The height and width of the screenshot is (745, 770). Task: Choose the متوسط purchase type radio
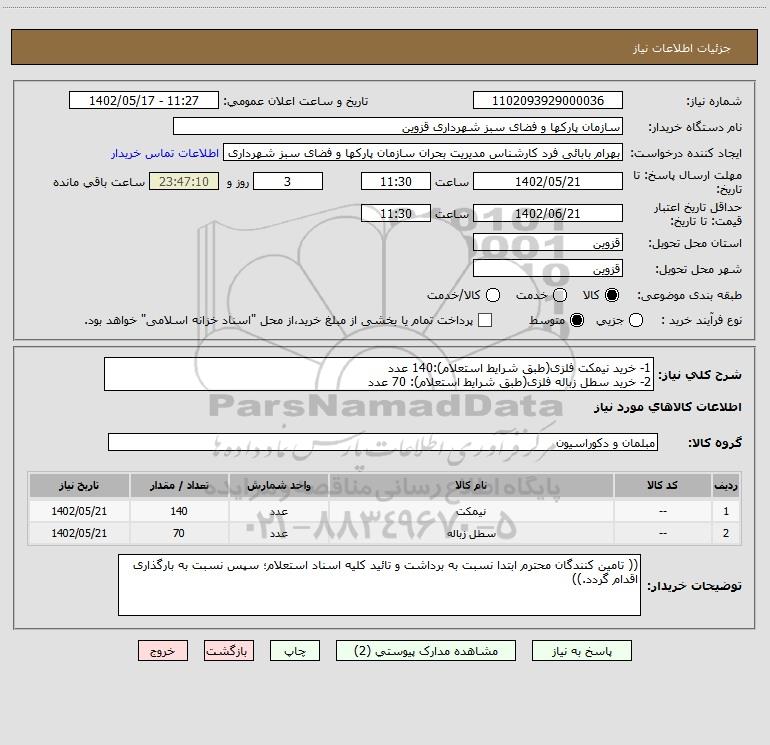pyautogui.click(x=577, y=320)
